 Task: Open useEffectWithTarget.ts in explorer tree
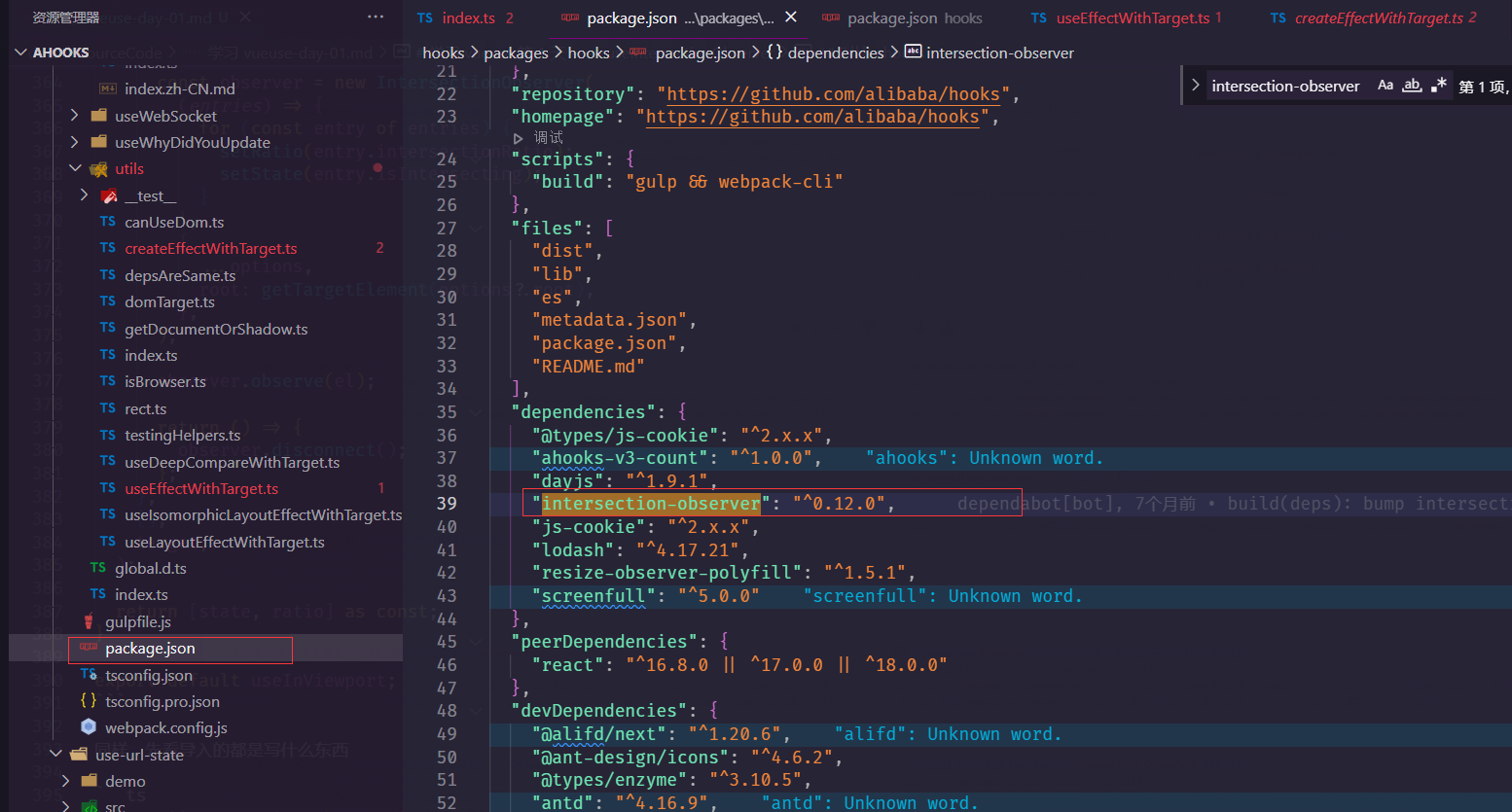point(201,488)
